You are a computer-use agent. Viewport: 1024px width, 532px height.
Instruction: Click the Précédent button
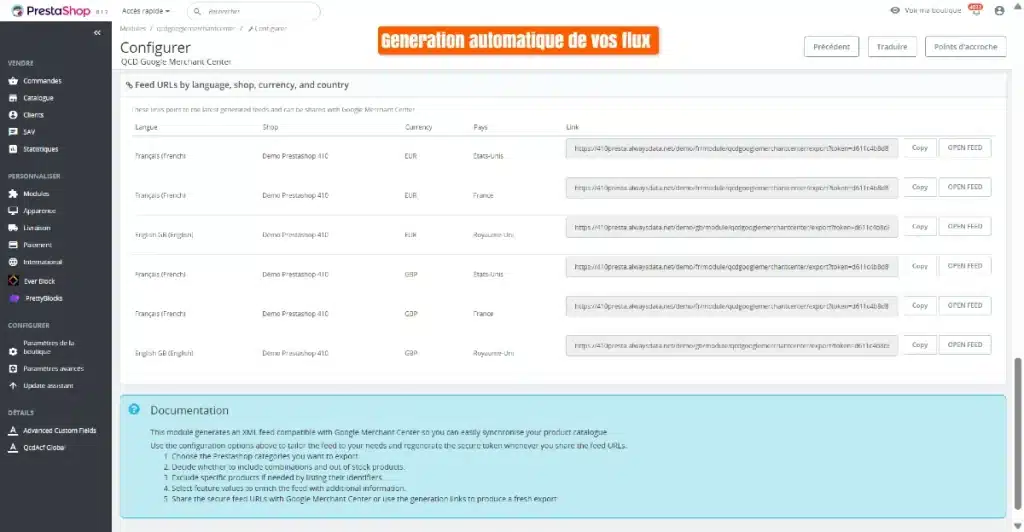[x=831, y=47]
